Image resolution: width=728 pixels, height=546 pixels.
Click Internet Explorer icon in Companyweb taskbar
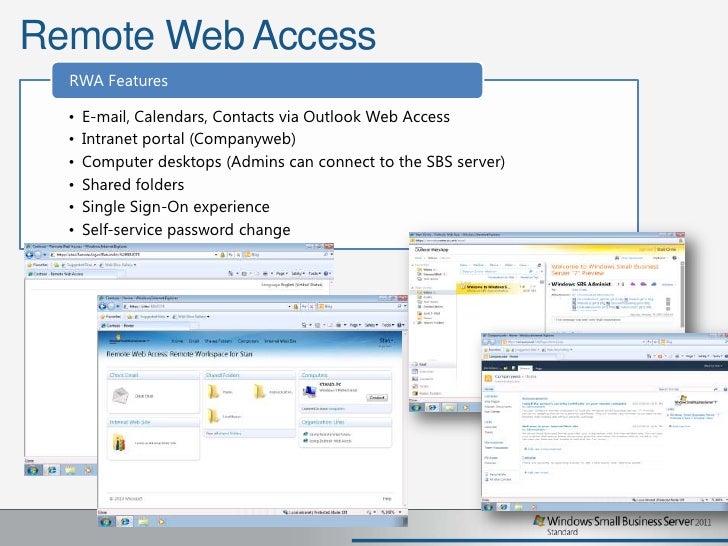coord(503,507)
